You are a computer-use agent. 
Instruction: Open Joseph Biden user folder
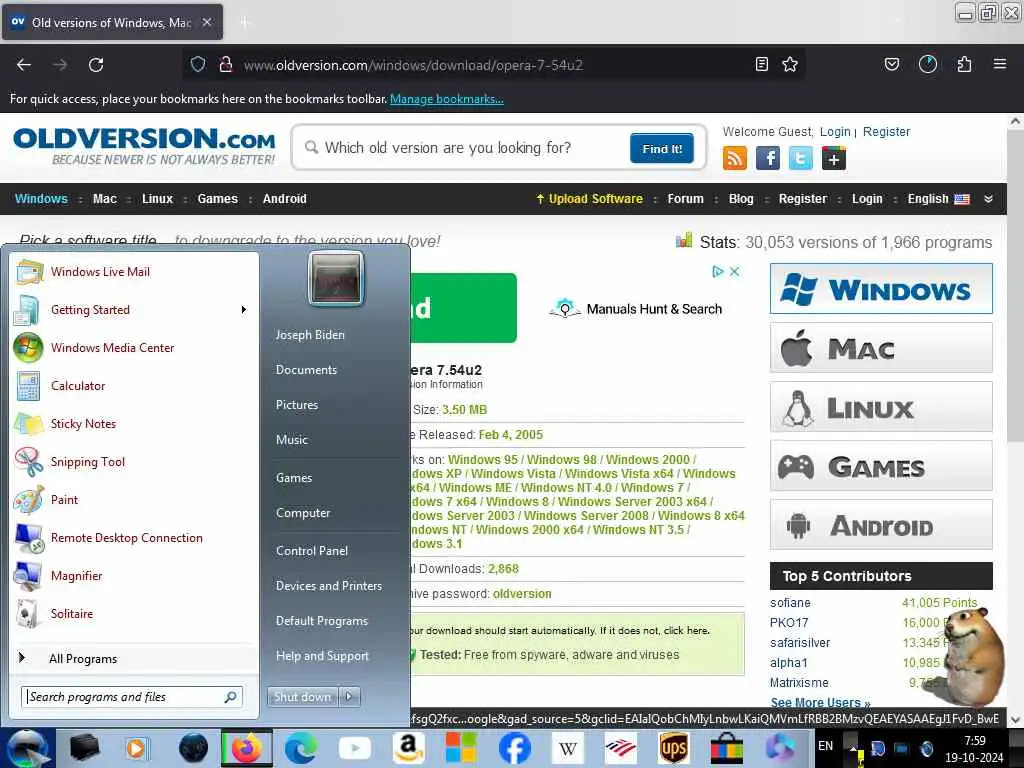point(310,334)
